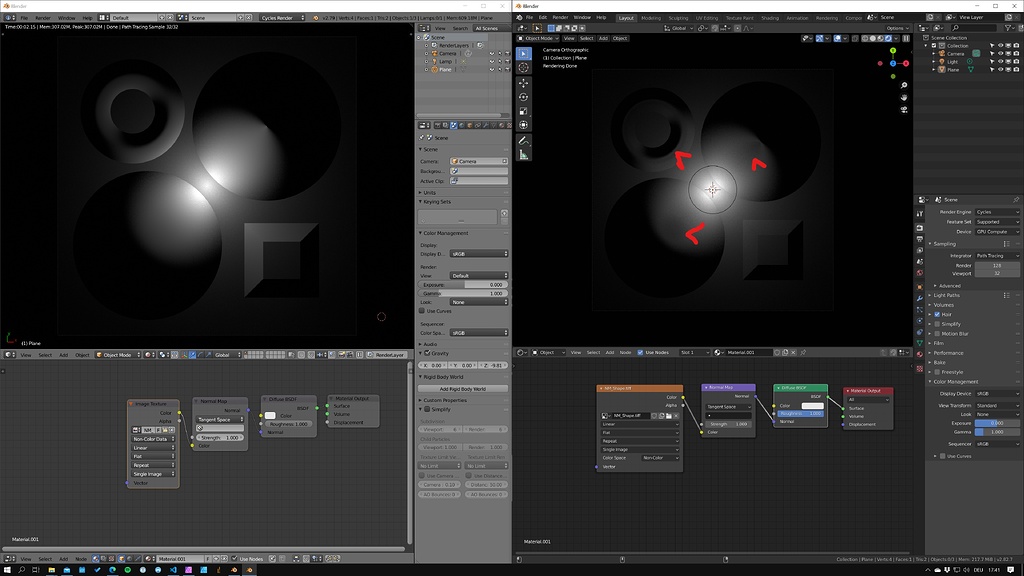Open World properties tab icon in right window
This screenshot has width=1024, height=576.
pos(920,273)
